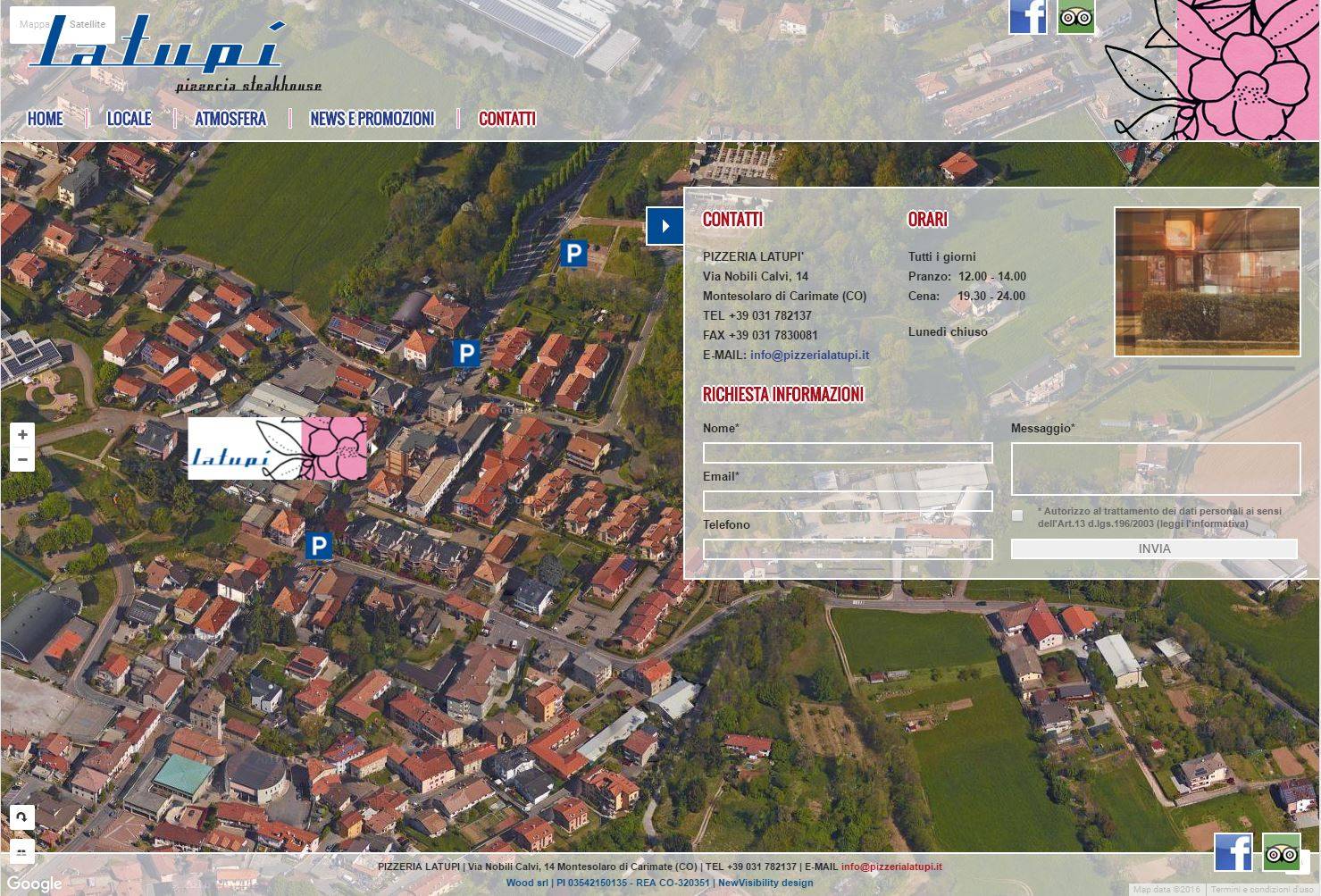Click the Latupi flower marker on the map

tap(278, 448)
